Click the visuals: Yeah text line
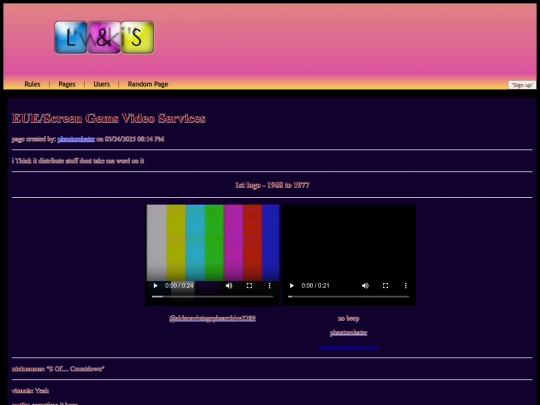This screenshot has height=405, width=540. coord(30,391)
